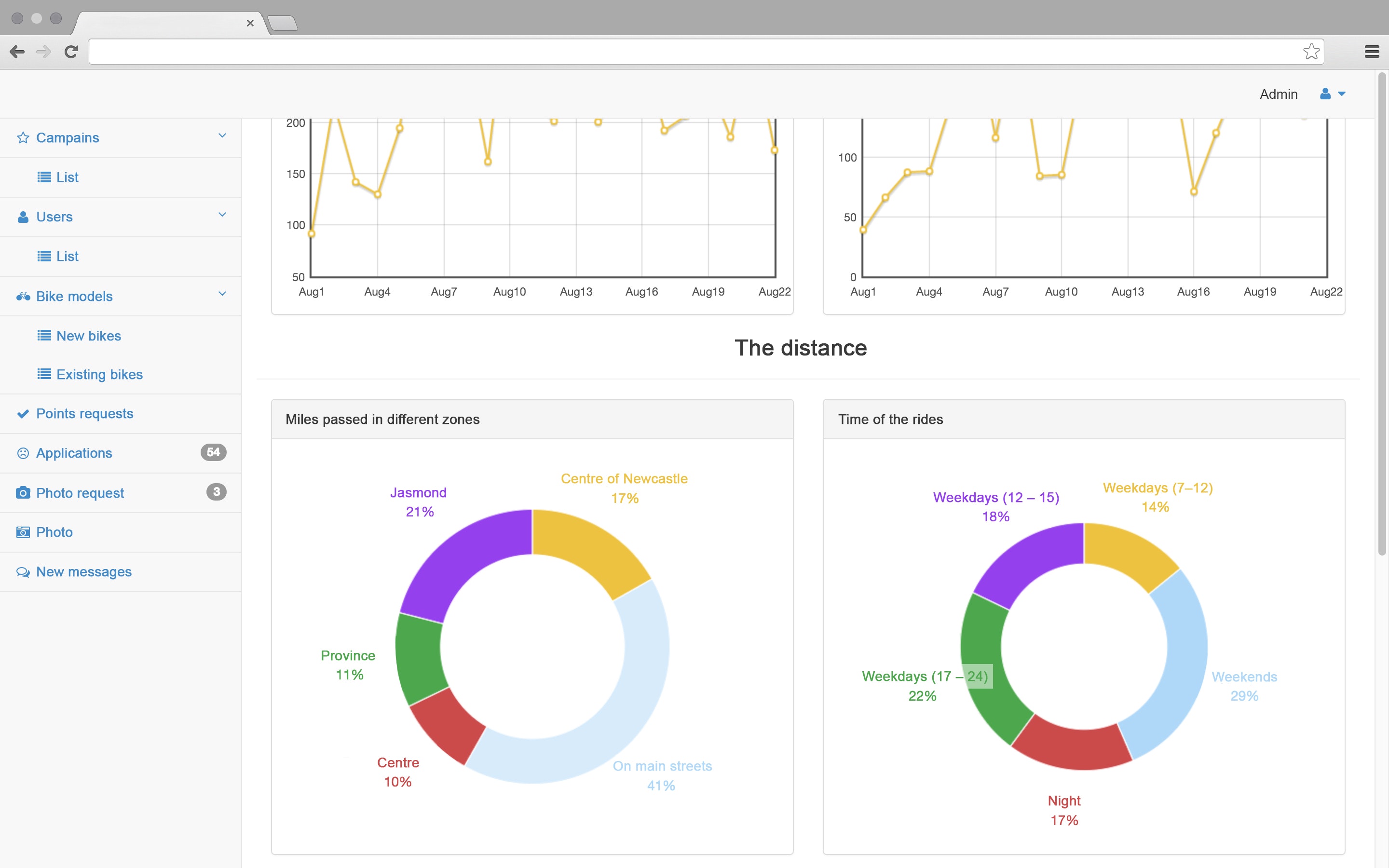Collapse the Bike models chevron
Image resolution: width=1389 pixels, height=868 pixels.
click(222, 294)
